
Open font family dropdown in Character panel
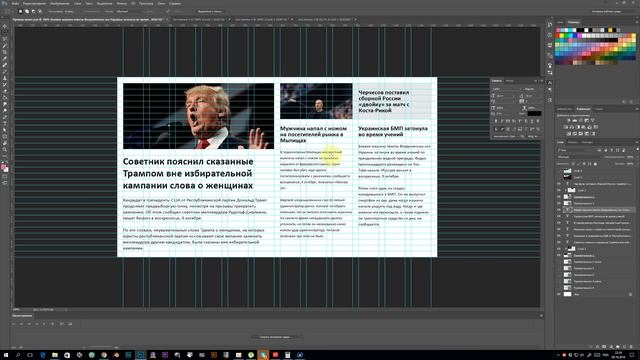(x=507, y=89)
